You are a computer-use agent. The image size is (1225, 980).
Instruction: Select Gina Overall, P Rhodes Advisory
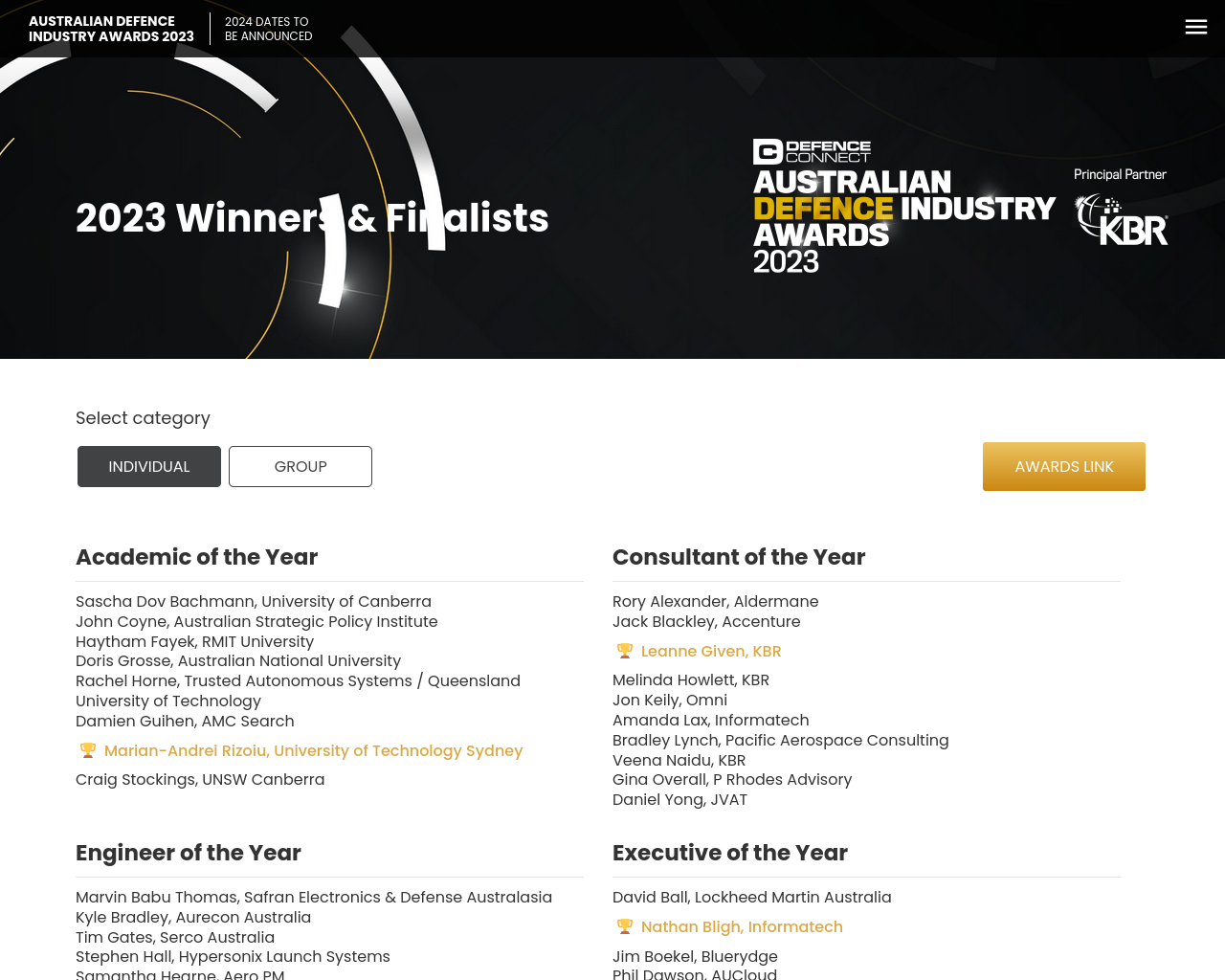click(732, 780)
